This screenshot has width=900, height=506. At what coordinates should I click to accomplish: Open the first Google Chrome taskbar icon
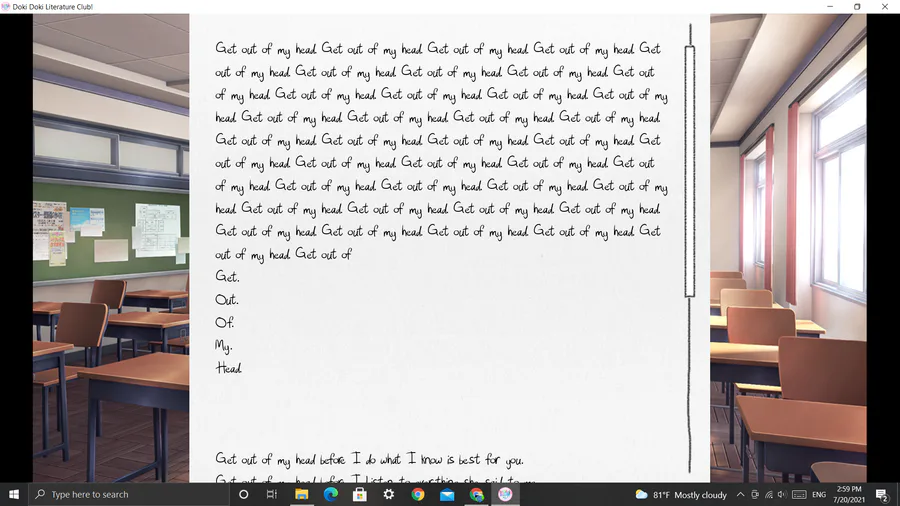(418, 494)
